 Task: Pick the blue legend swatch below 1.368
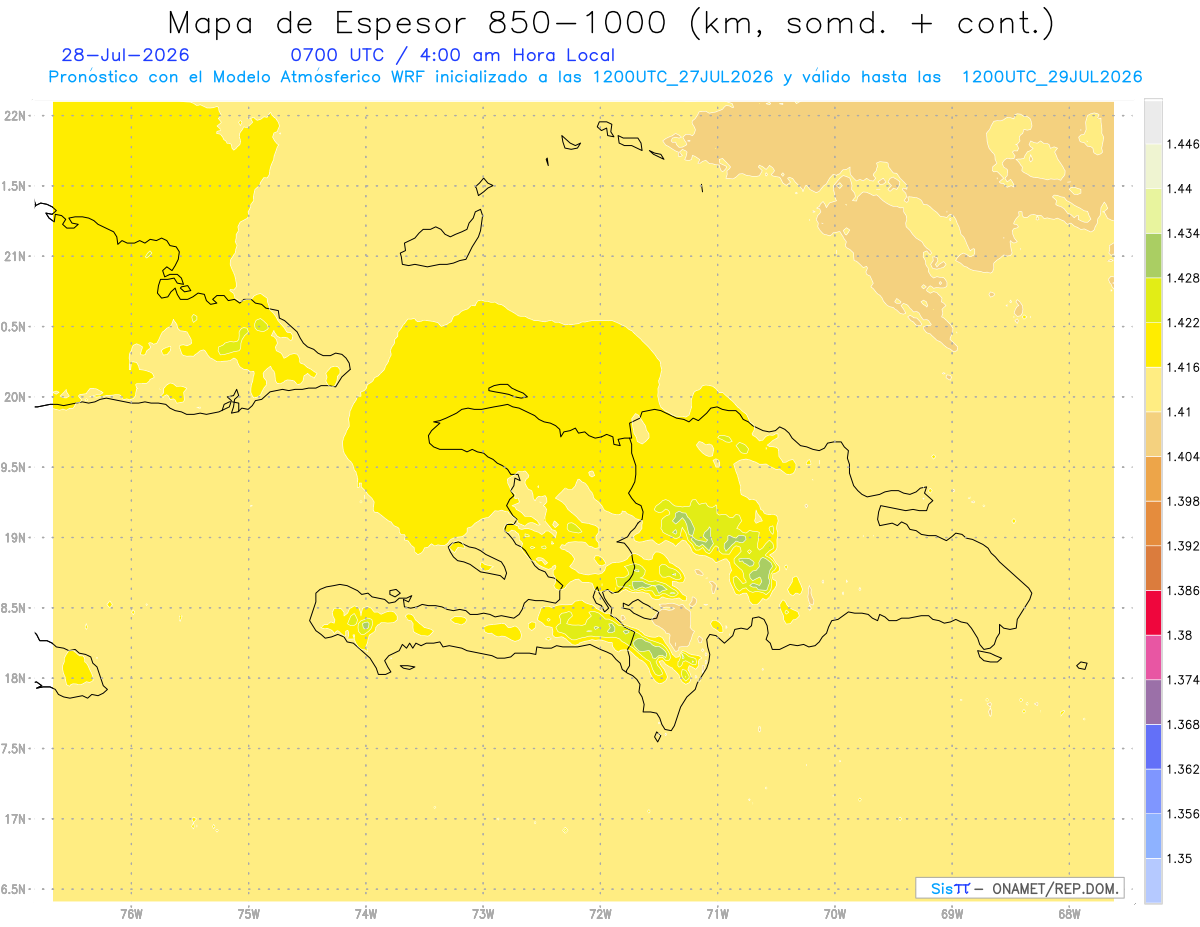(1153, 747)
